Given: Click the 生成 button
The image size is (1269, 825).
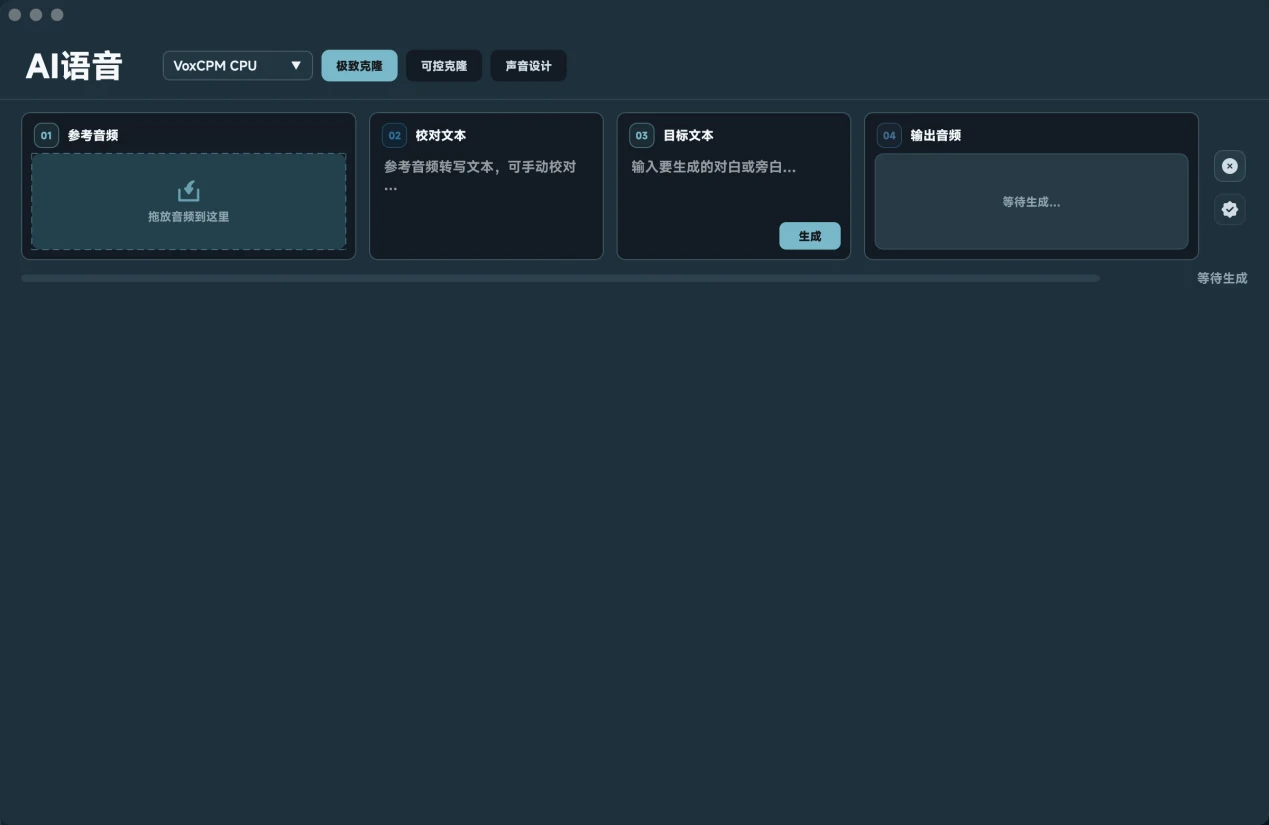Looking at the screenshot, I should point(810,236).
